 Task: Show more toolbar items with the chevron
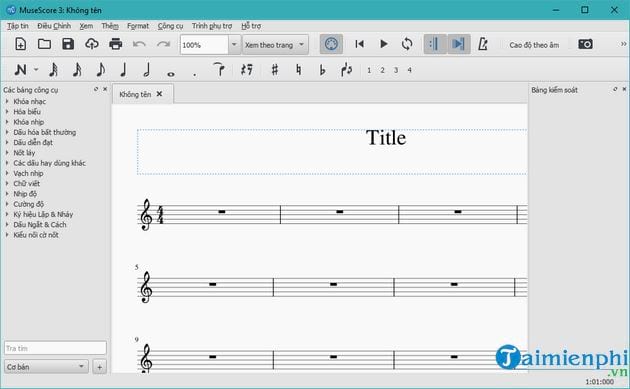[623, 44]
